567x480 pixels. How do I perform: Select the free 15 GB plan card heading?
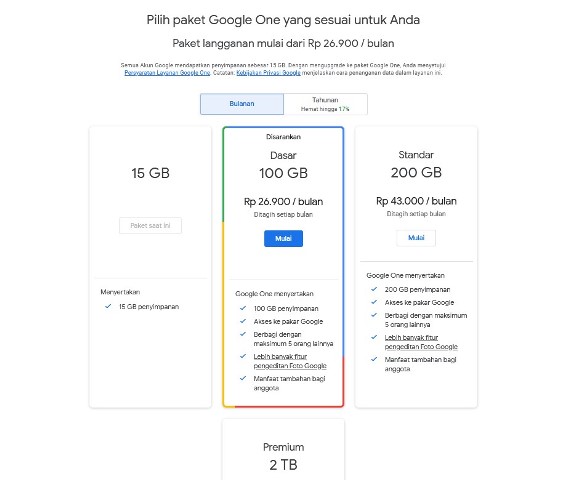point(150,173)
